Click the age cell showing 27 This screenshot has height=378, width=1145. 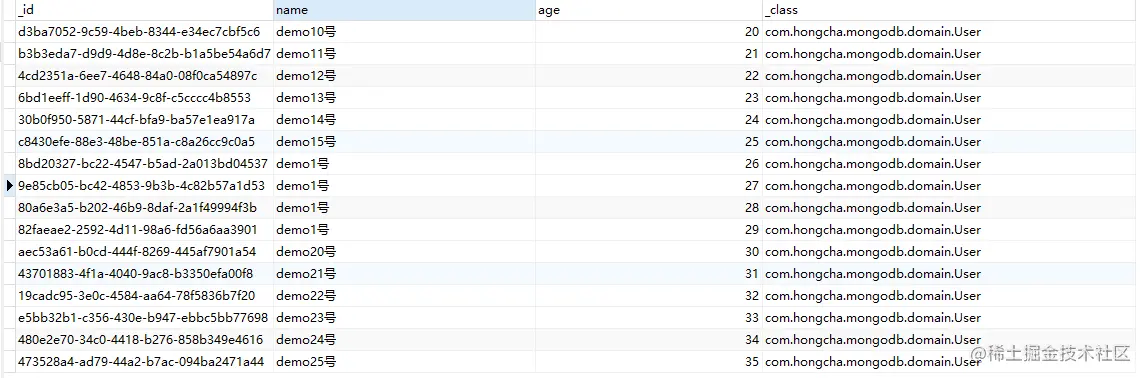coord(648,185)
